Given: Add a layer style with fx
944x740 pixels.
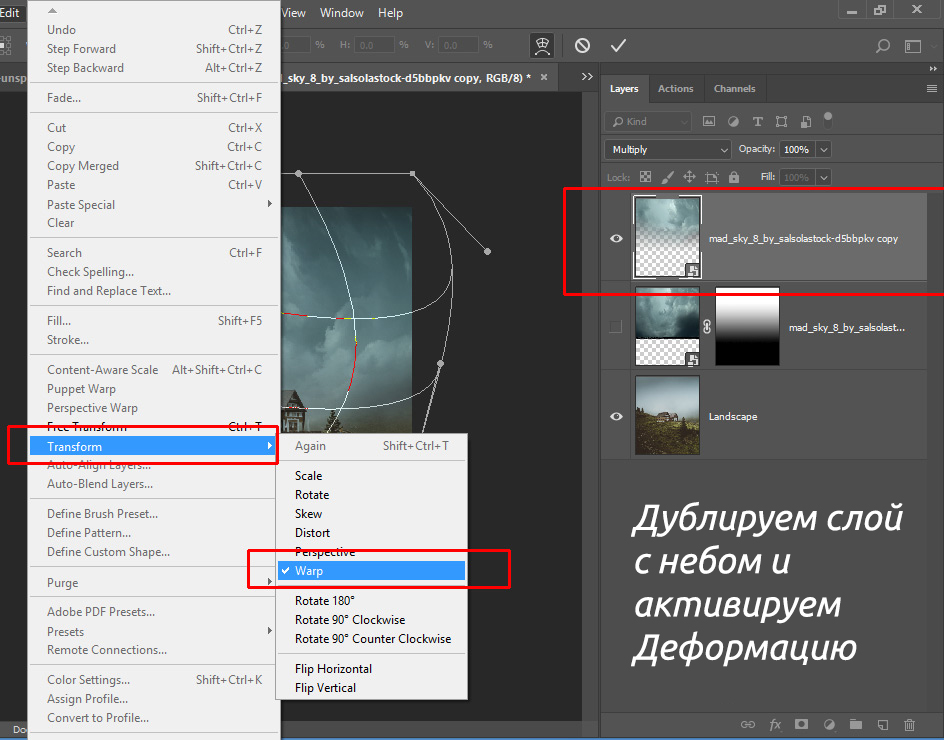Looking at the screenshot, I should [775, 724].
